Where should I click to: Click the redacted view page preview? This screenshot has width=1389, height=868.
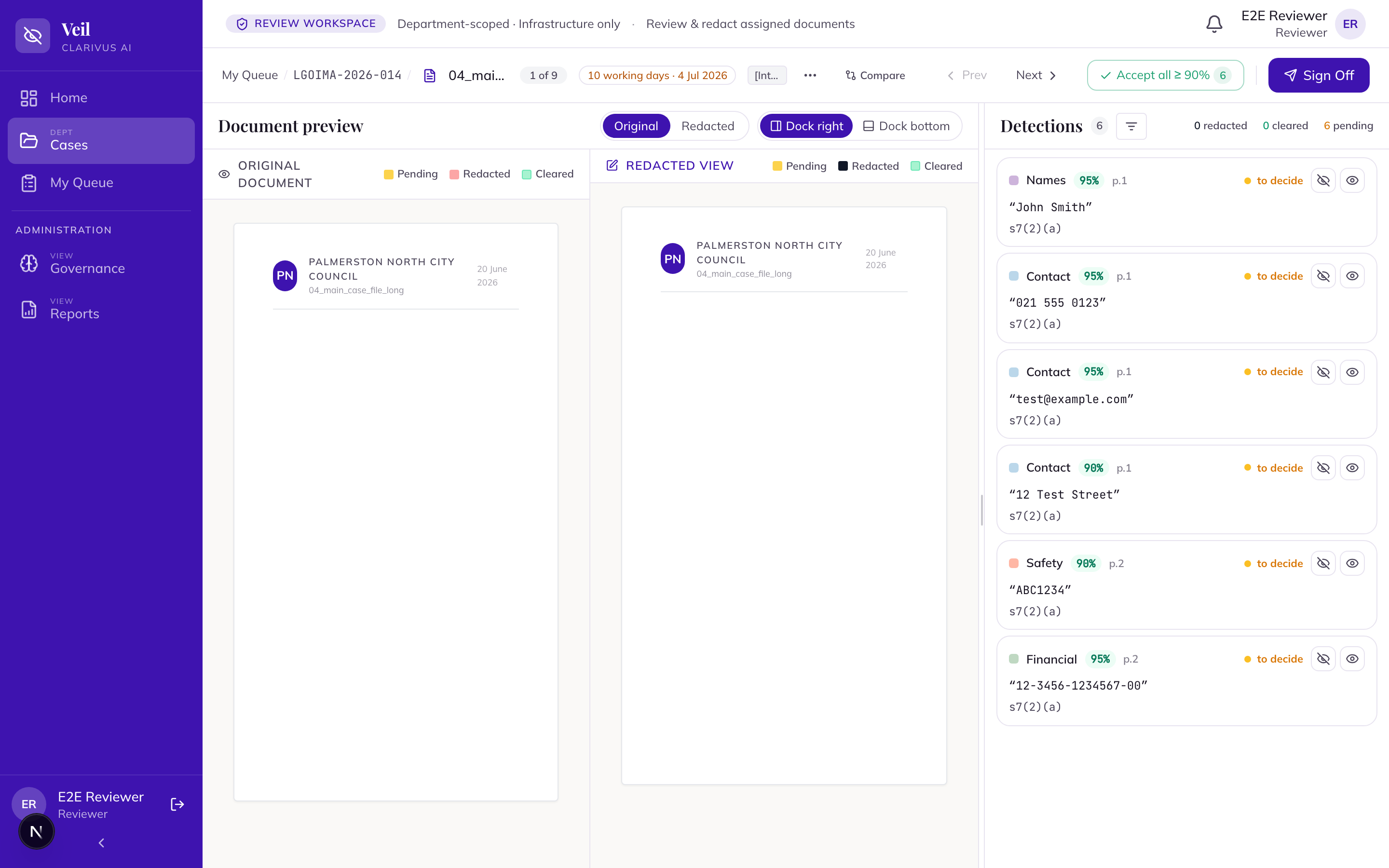click(784, 495)
